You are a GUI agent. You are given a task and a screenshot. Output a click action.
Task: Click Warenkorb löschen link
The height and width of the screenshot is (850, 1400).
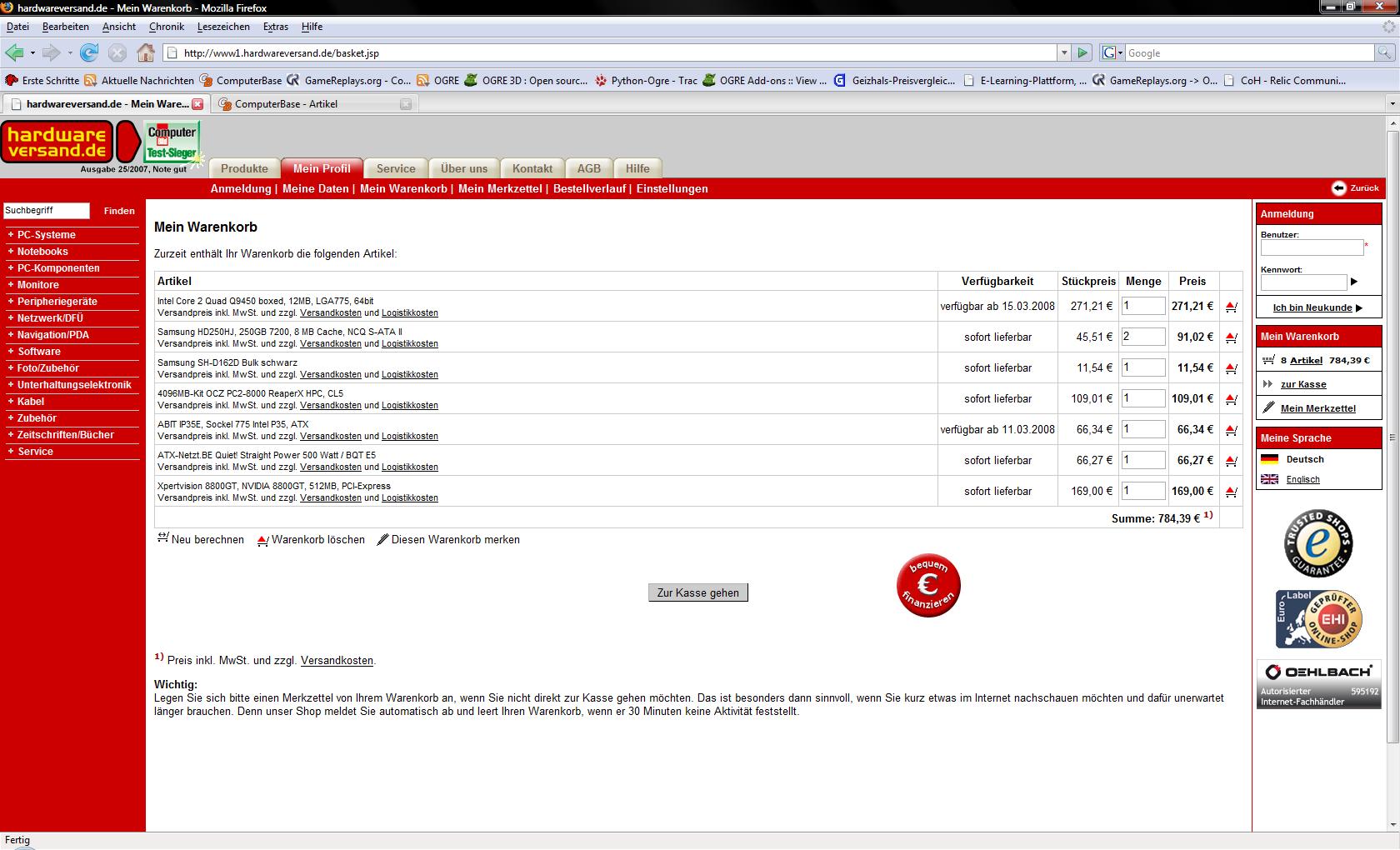click(x=311, y=539)
